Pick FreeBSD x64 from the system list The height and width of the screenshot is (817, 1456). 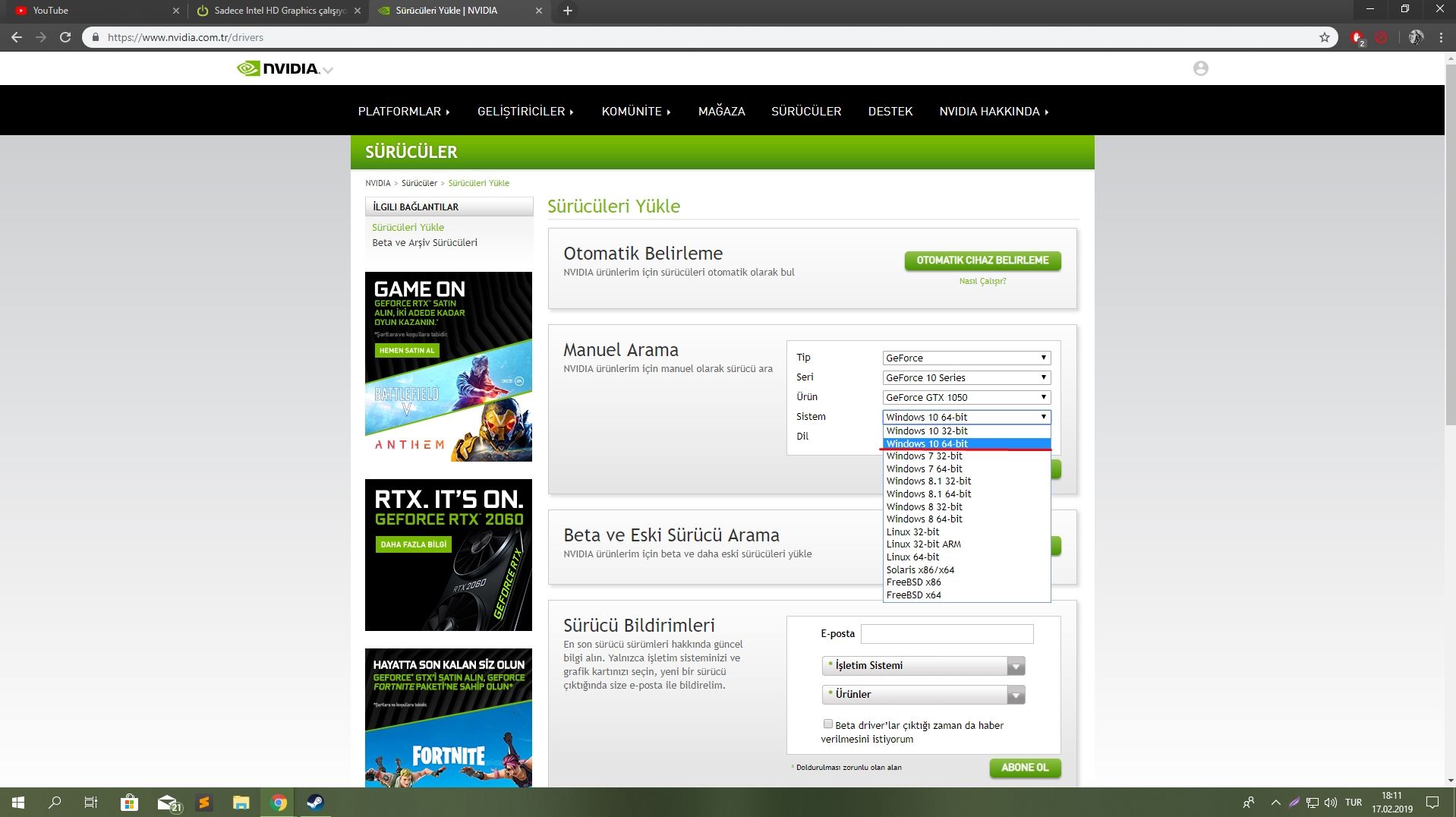click(x=966, y=595)
